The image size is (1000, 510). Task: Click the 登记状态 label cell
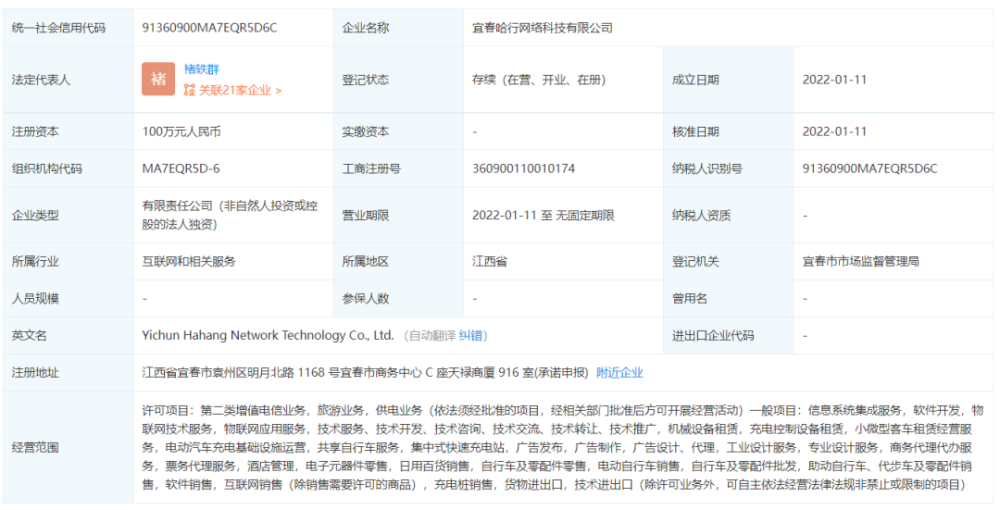[398, 80]
